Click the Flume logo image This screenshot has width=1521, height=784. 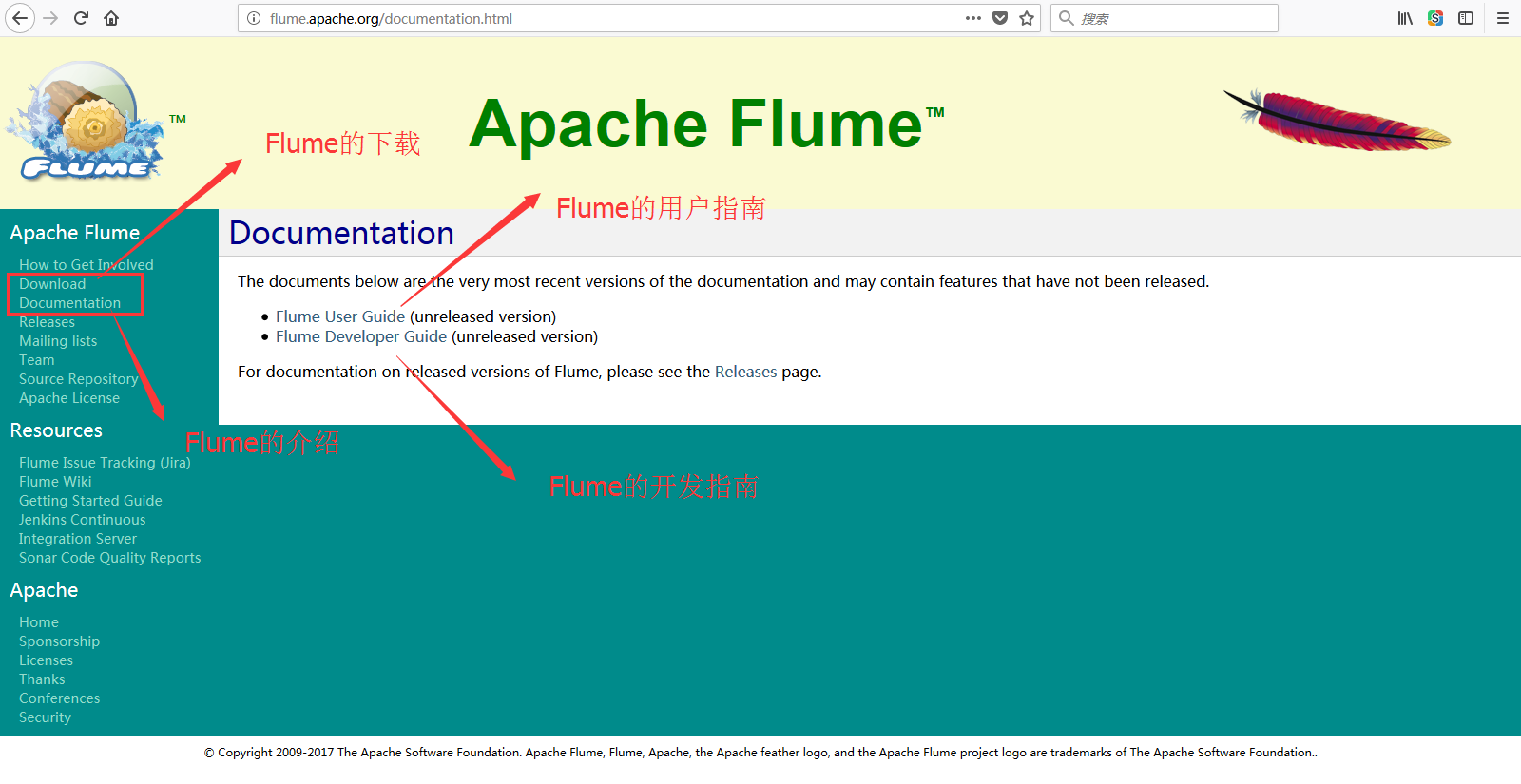point(86,121)
